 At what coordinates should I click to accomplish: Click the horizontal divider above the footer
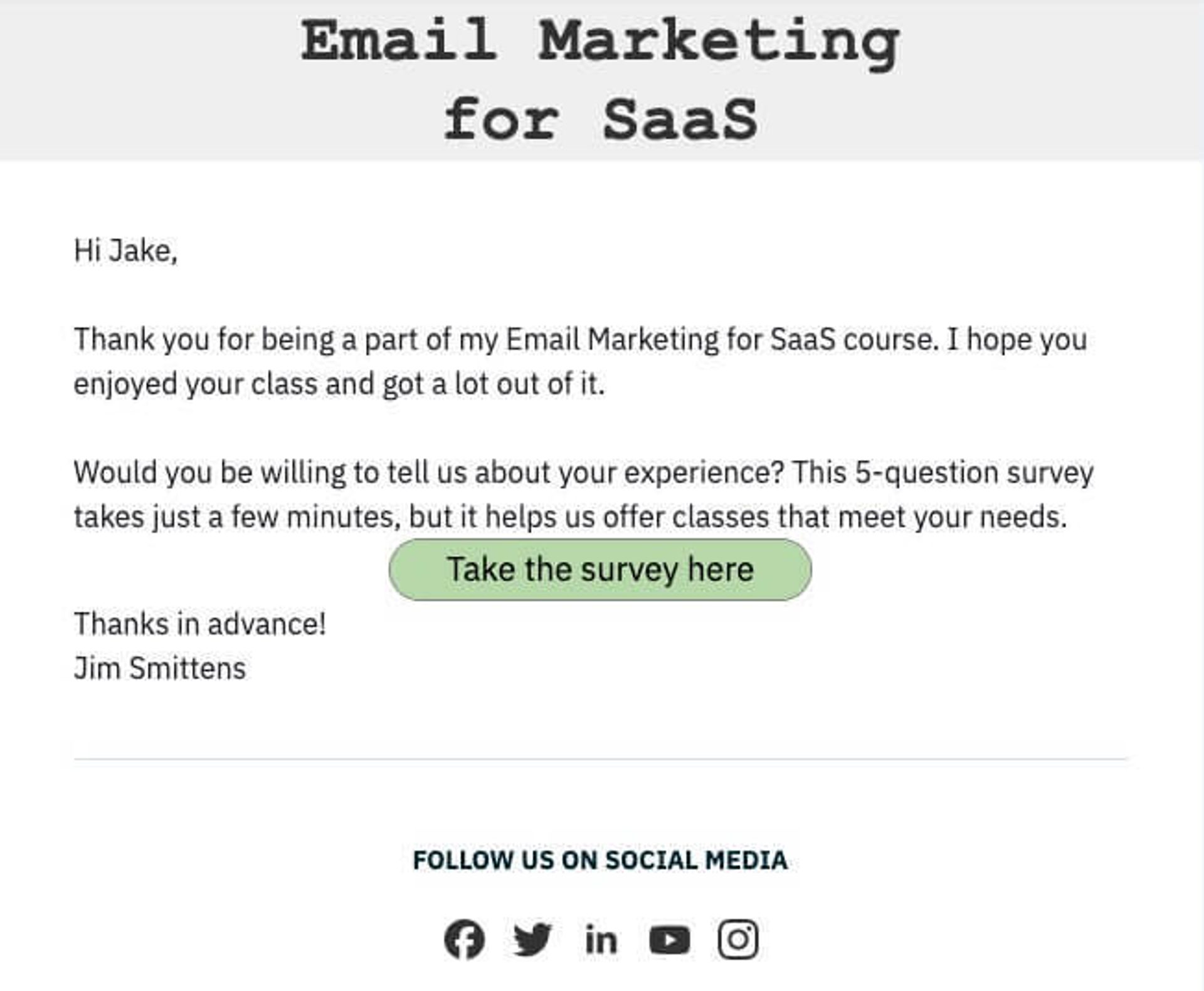click(x=600, y=759)
